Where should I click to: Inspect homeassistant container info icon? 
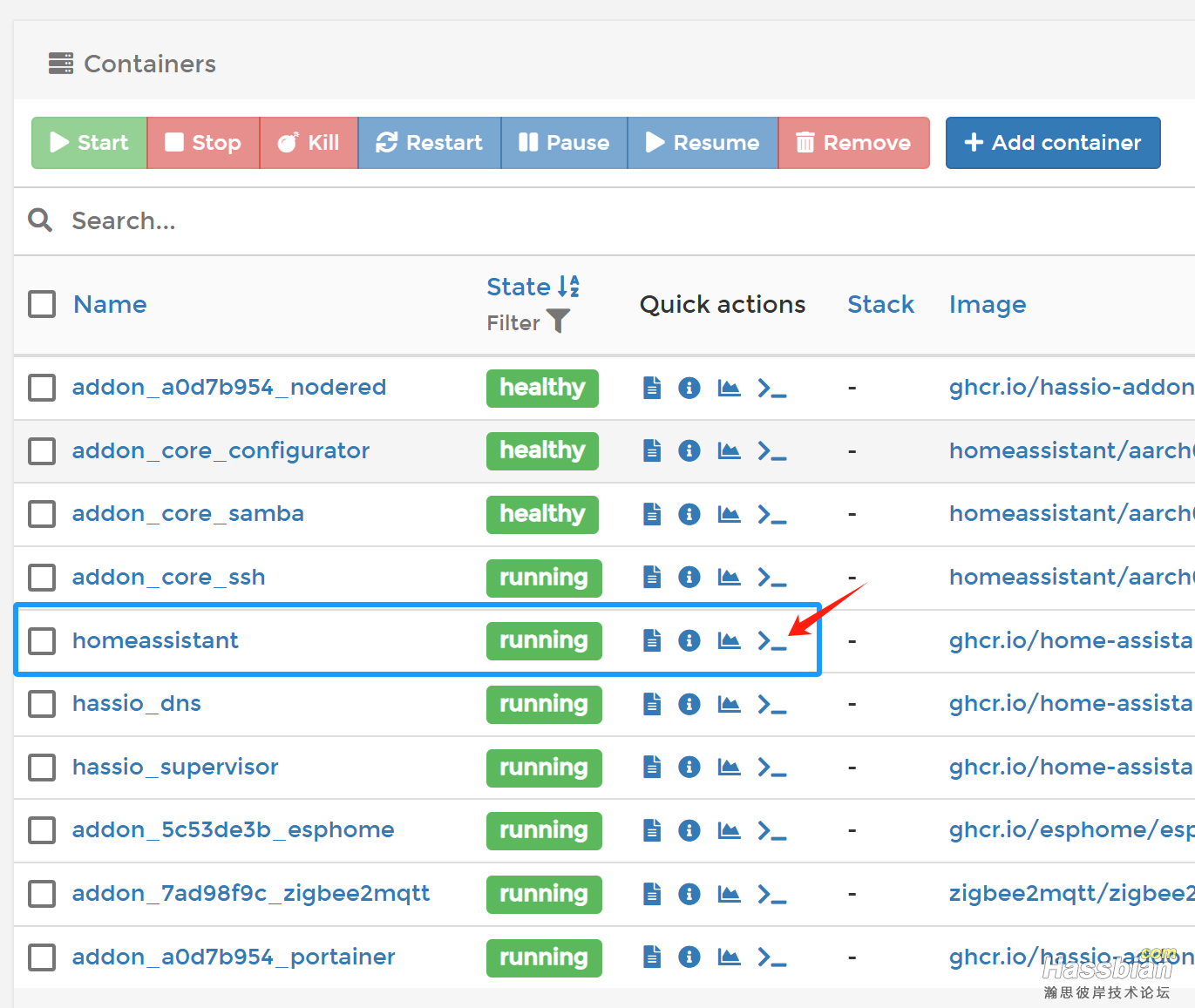(689, 640)
